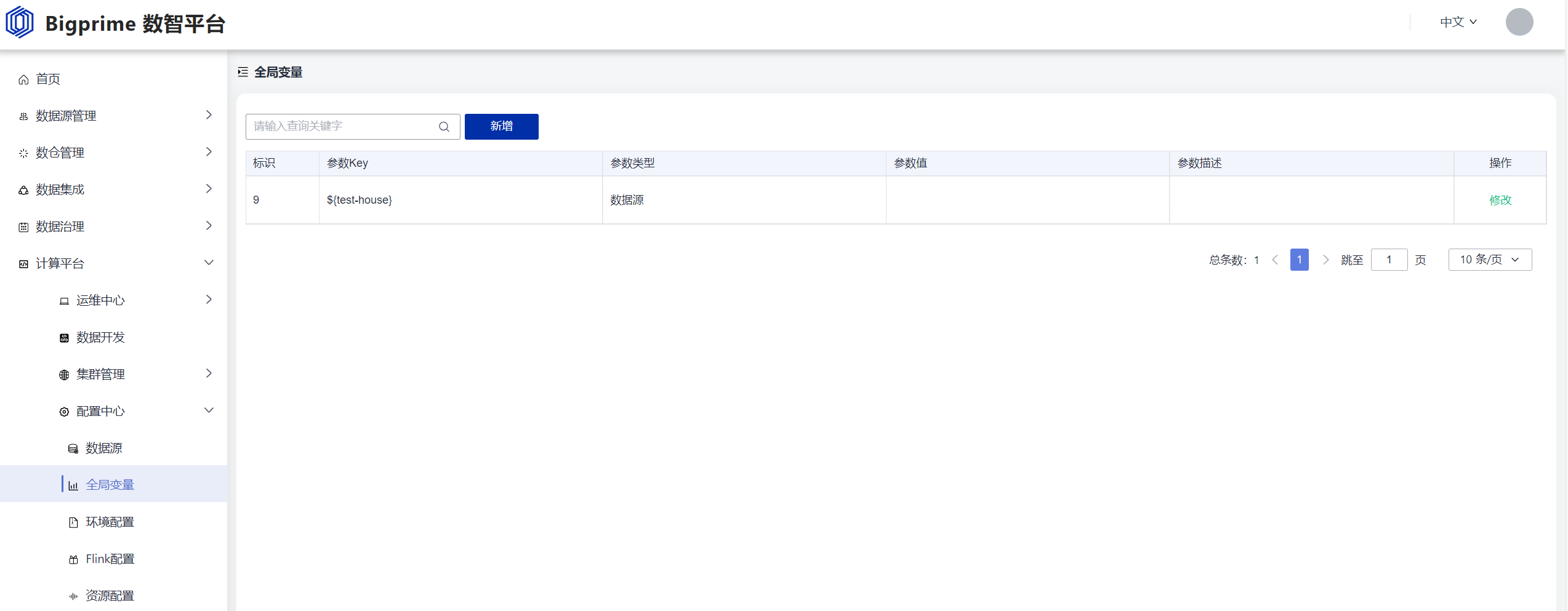Open Flink配置 submenu item
The width and height of the screenshot is (1568, 611).
click(x=113, y=559)
